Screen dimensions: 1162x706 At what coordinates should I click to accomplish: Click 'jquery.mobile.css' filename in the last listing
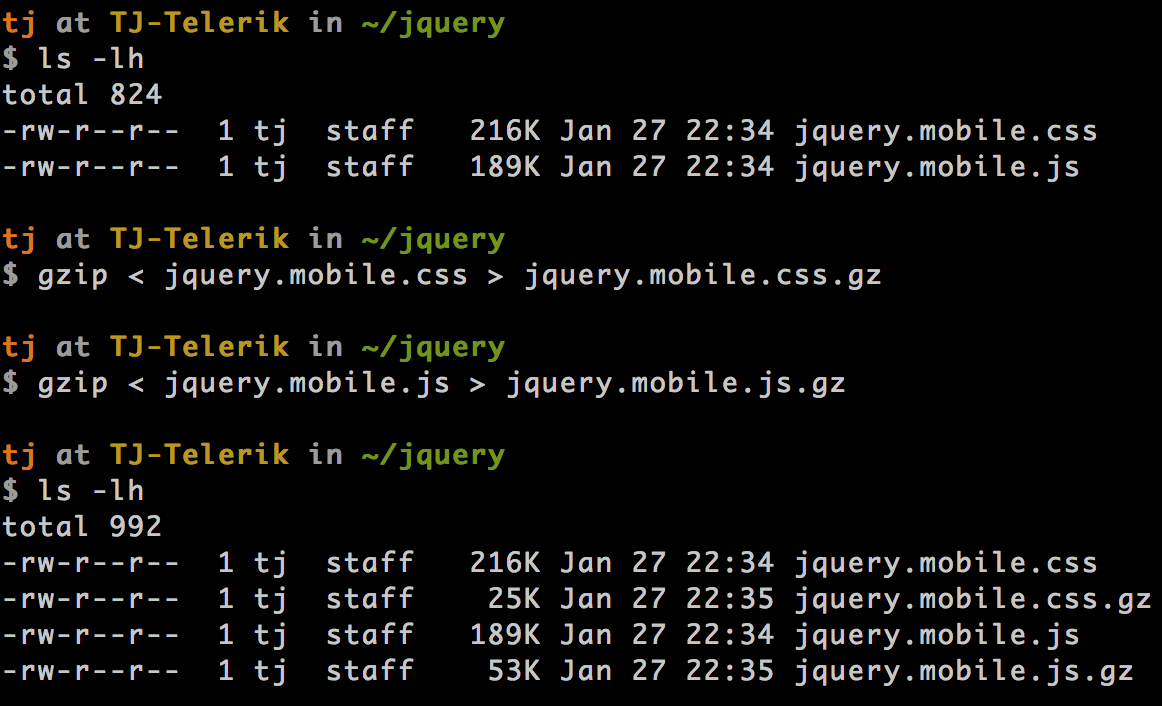pyautogui.click(x=946, y=564)
